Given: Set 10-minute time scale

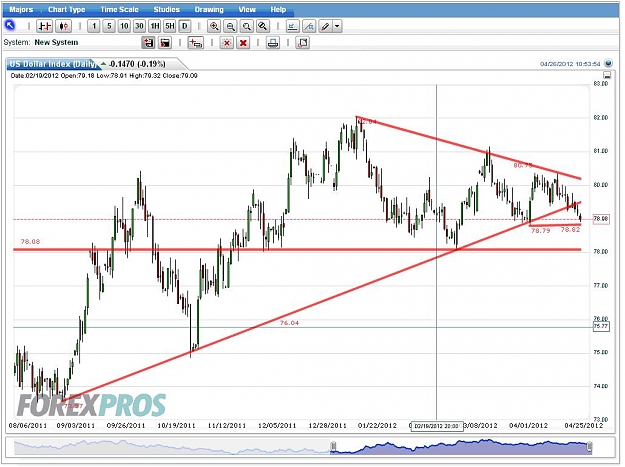Looking at the screenshot, I should point(124,26).
